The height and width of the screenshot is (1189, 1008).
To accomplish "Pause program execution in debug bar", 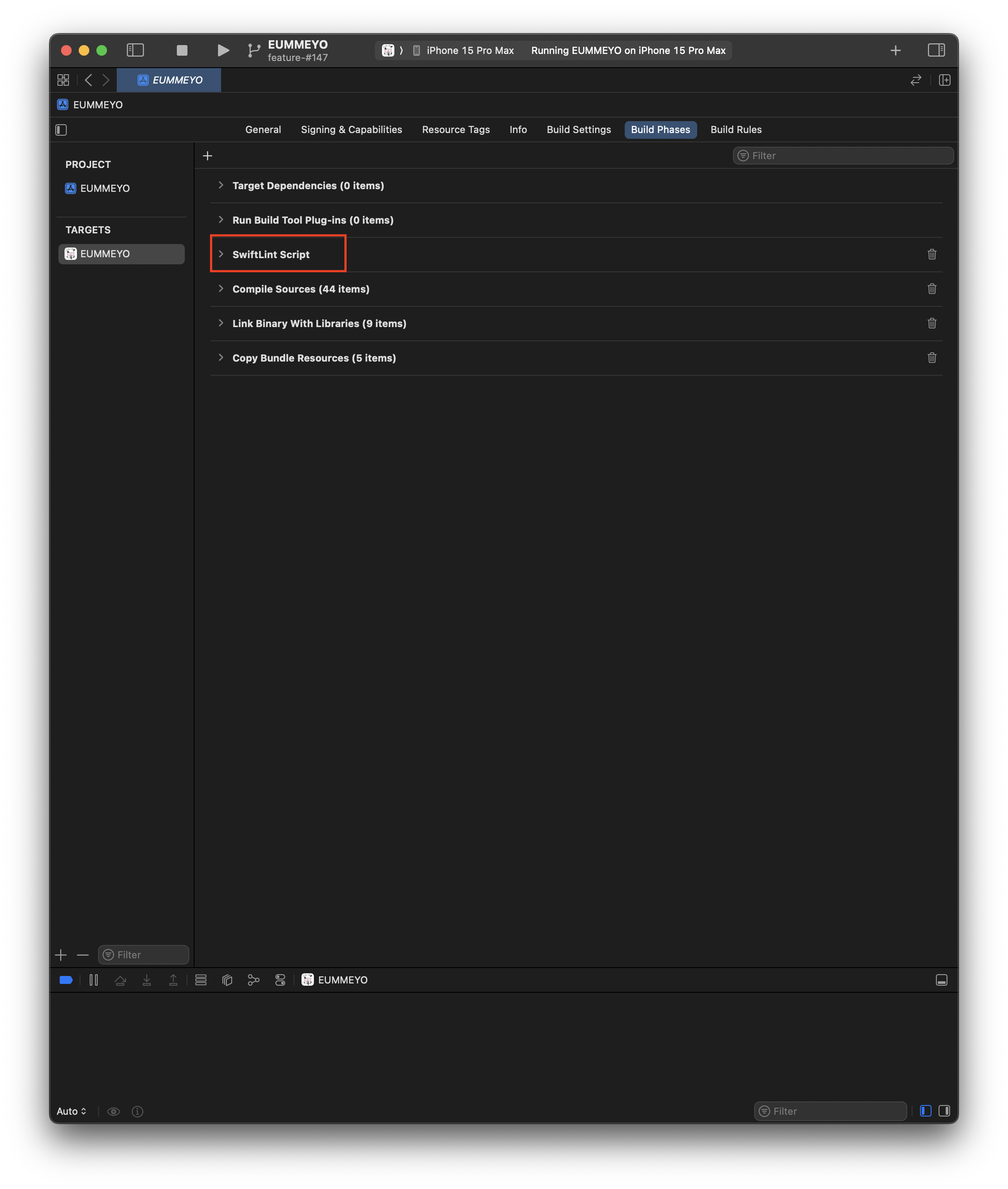I will point(94,980).
